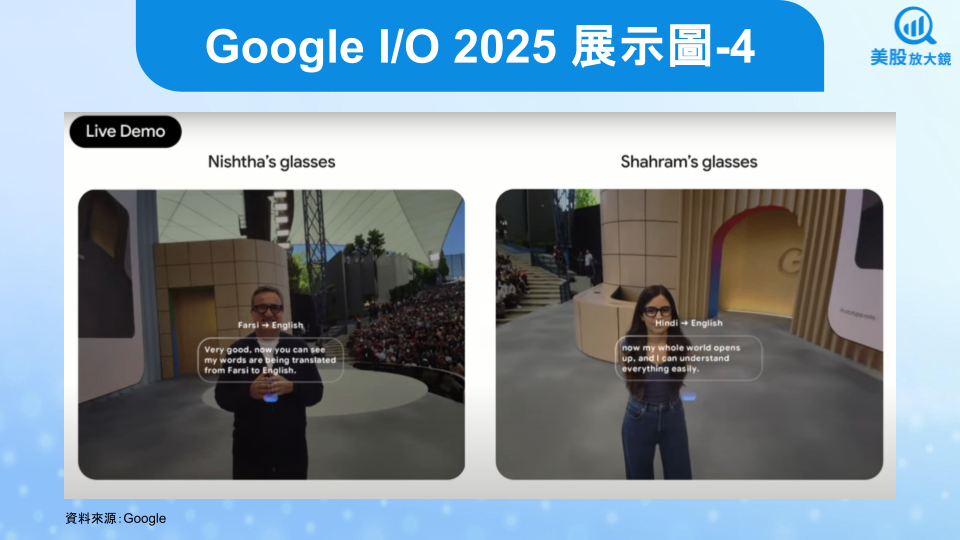
Task: Click the magnifier chart logo icon
Action: 915,26
